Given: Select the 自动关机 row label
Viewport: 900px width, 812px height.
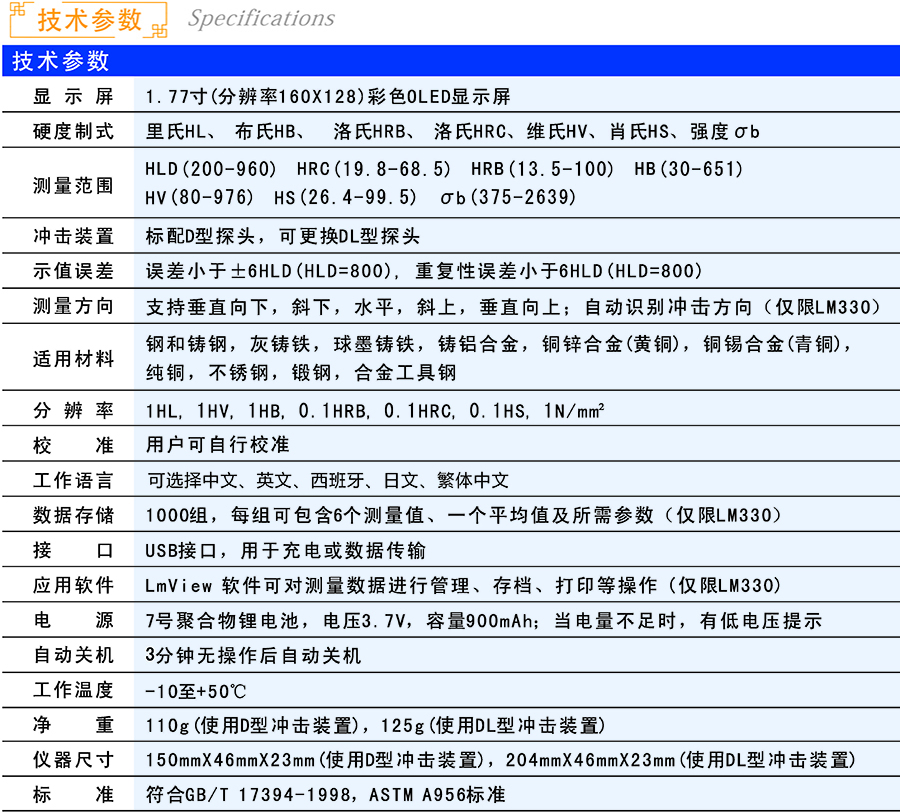Looking at the screenshot, I should point(73,655).
